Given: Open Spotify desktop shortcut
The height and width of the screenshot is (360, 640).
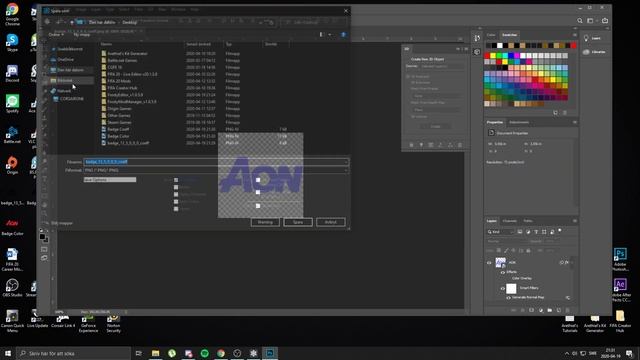Looking at the screenshot, I should tap(12, 104).
